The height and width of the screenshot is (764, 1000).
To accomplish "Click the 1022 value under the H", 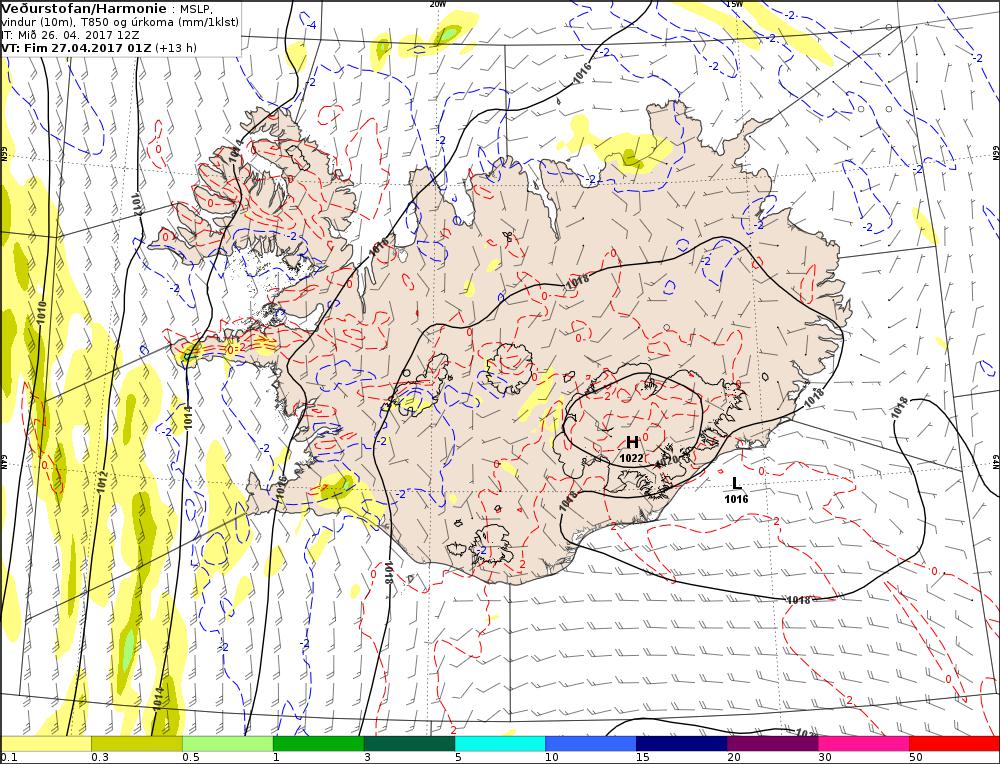I will point(631,458).
